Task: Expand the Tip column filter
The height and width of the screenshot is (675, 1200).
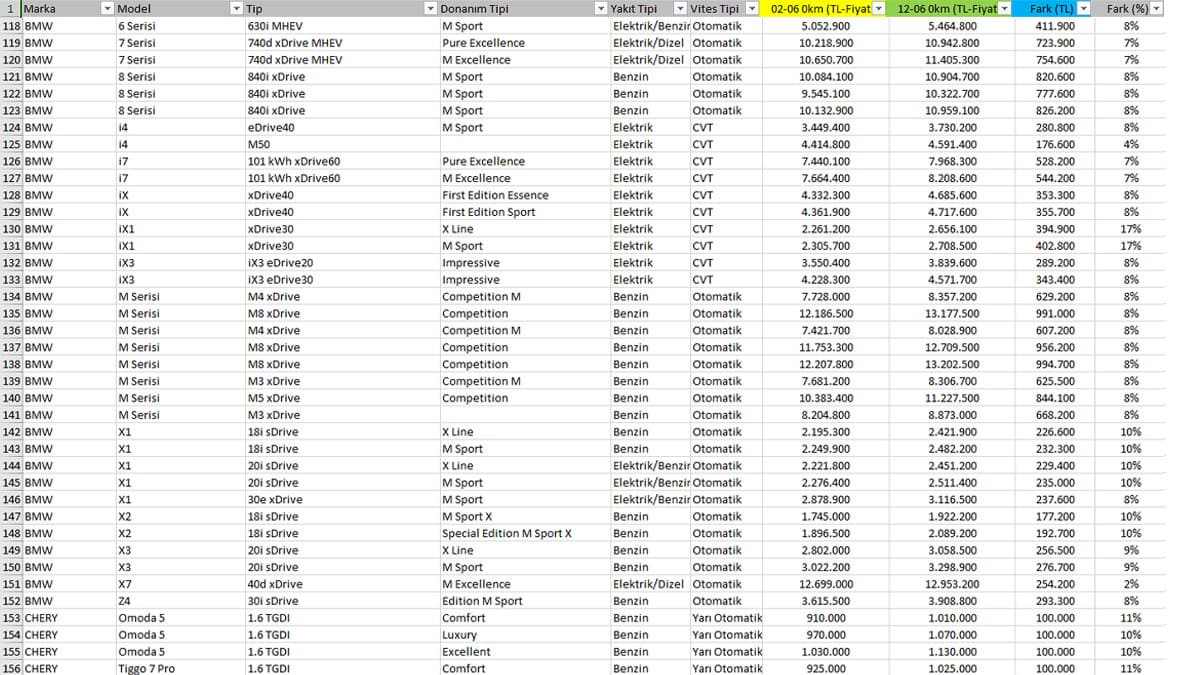Action: click(x=431, y=8)
